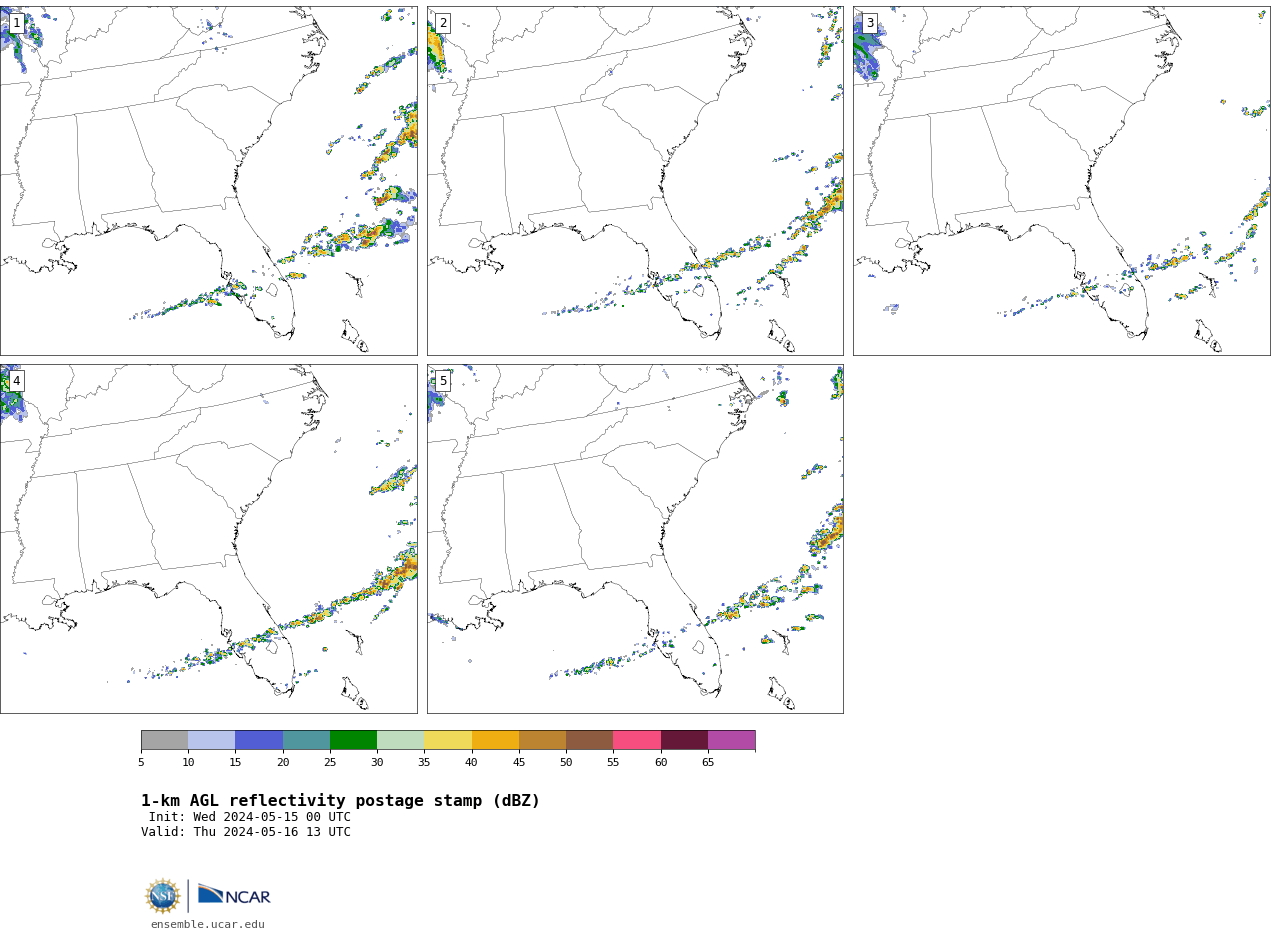Click the dark green 25-30 dBZ swatch
This screenshot has width=1280, height=936.
pos(353,740)
